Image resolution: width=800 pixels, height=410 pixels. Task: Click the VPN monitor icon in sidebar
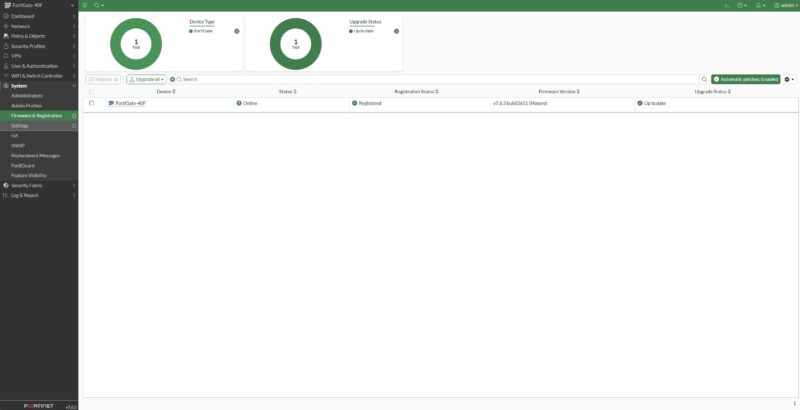click(6, 56)
